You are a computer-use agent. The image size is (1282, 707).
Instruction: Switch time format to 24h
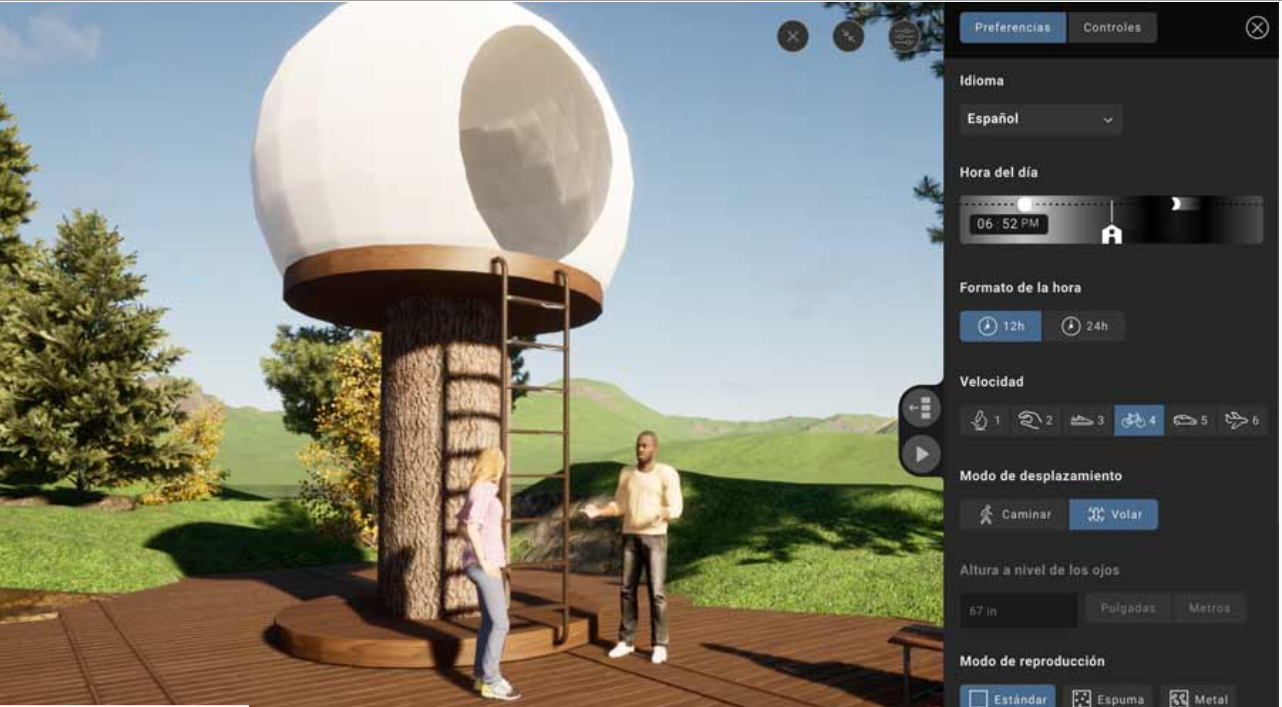(x=1084, y=327)
